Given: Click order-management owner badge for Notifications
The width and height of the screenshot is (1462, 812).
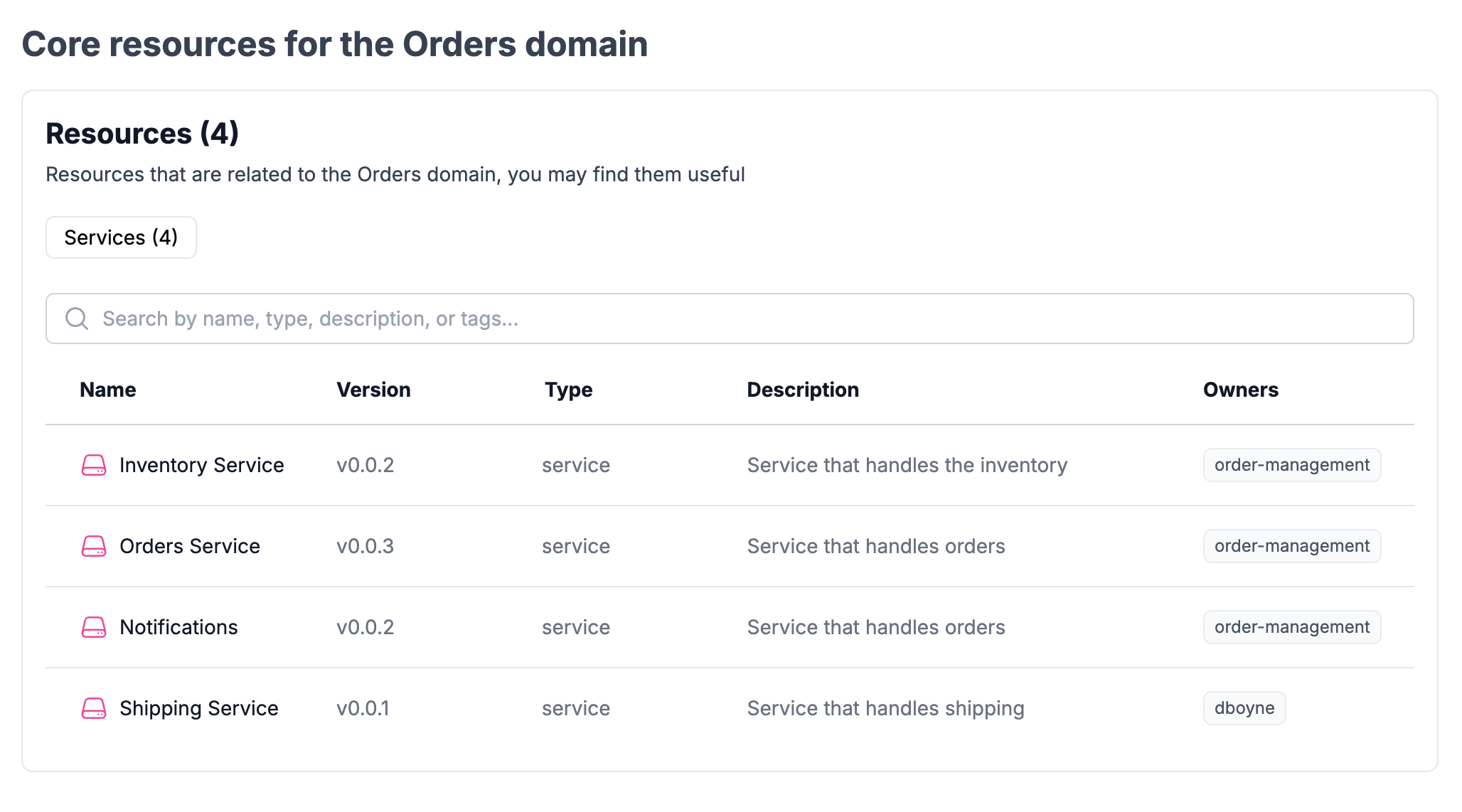Looking at the screenshot, I should [x=1291, y=627].
